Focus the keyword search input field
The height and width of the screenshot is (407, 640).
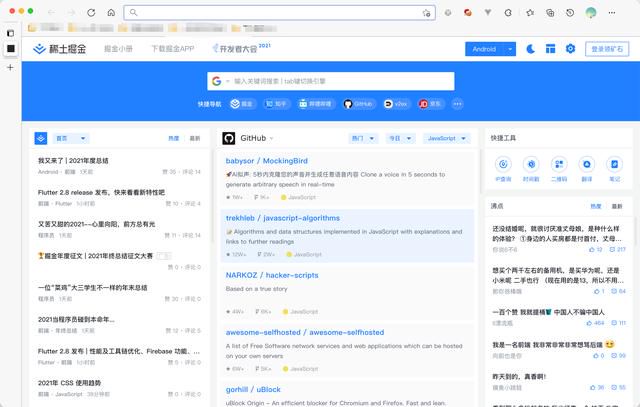342,81
